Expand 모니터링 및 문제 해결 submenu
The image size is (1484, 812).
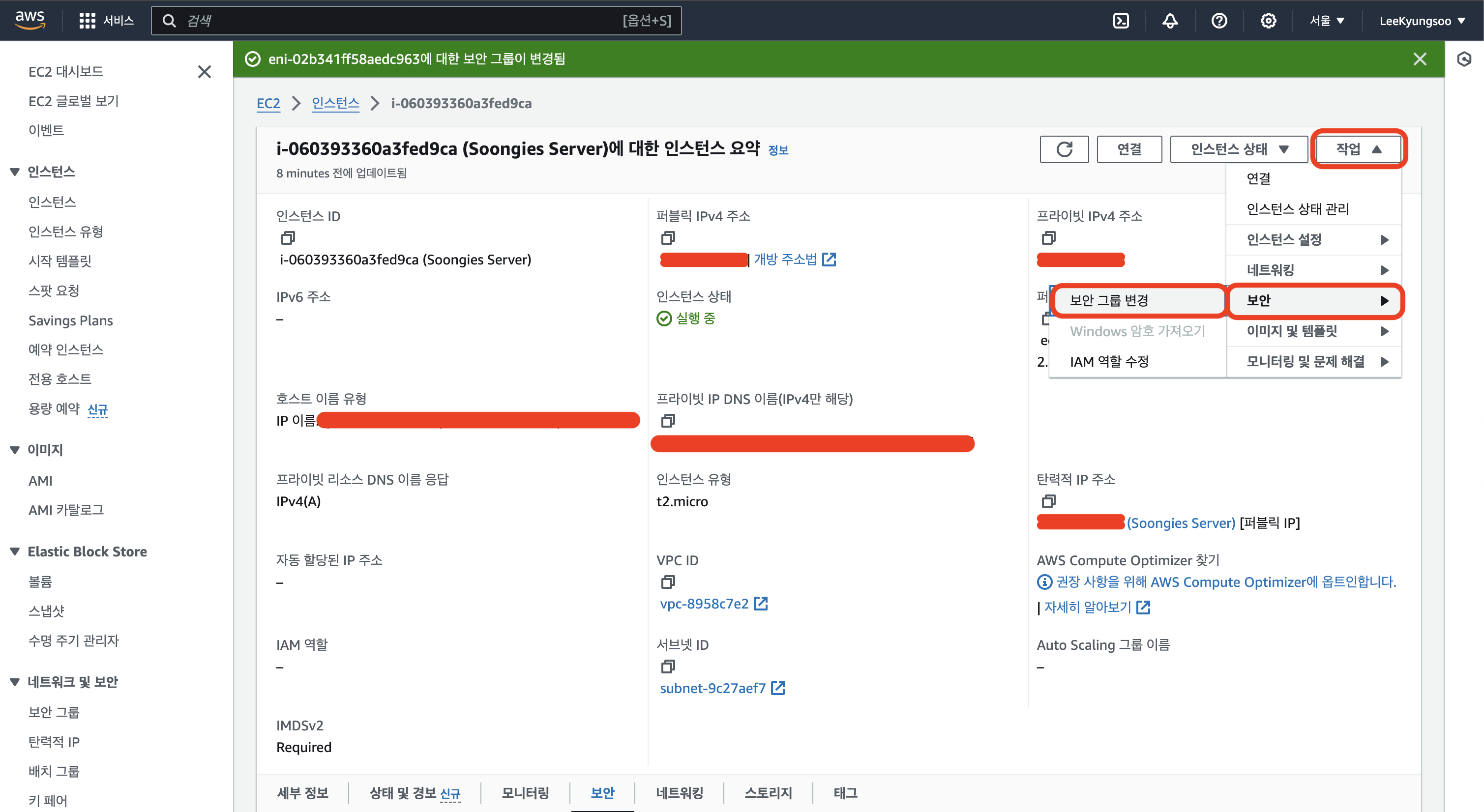[x=1313, y=362]
